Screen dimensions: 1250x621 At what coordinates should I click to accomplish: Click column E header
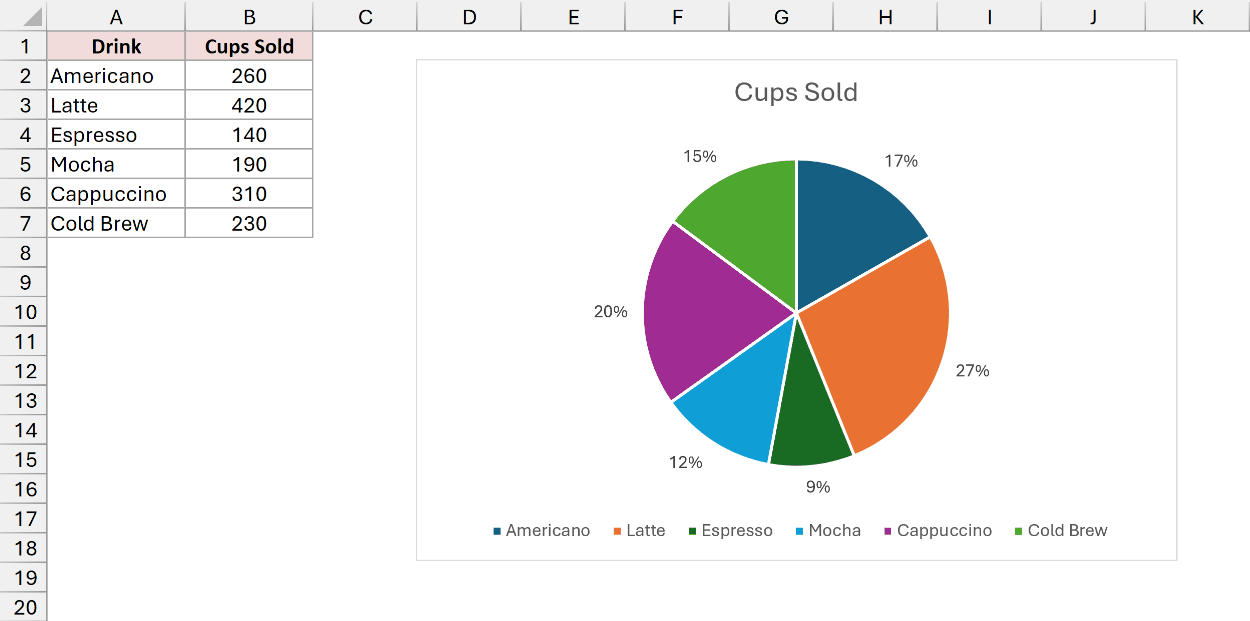coord(573,16)
